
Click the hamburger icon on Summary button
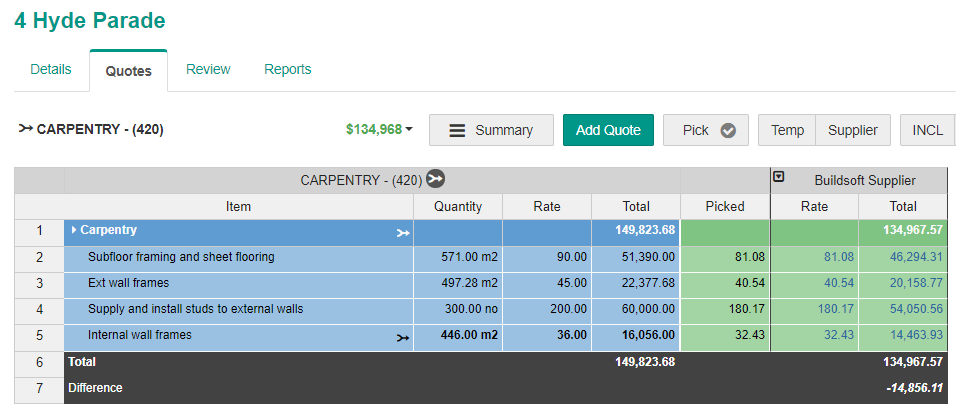pos(457,130)
